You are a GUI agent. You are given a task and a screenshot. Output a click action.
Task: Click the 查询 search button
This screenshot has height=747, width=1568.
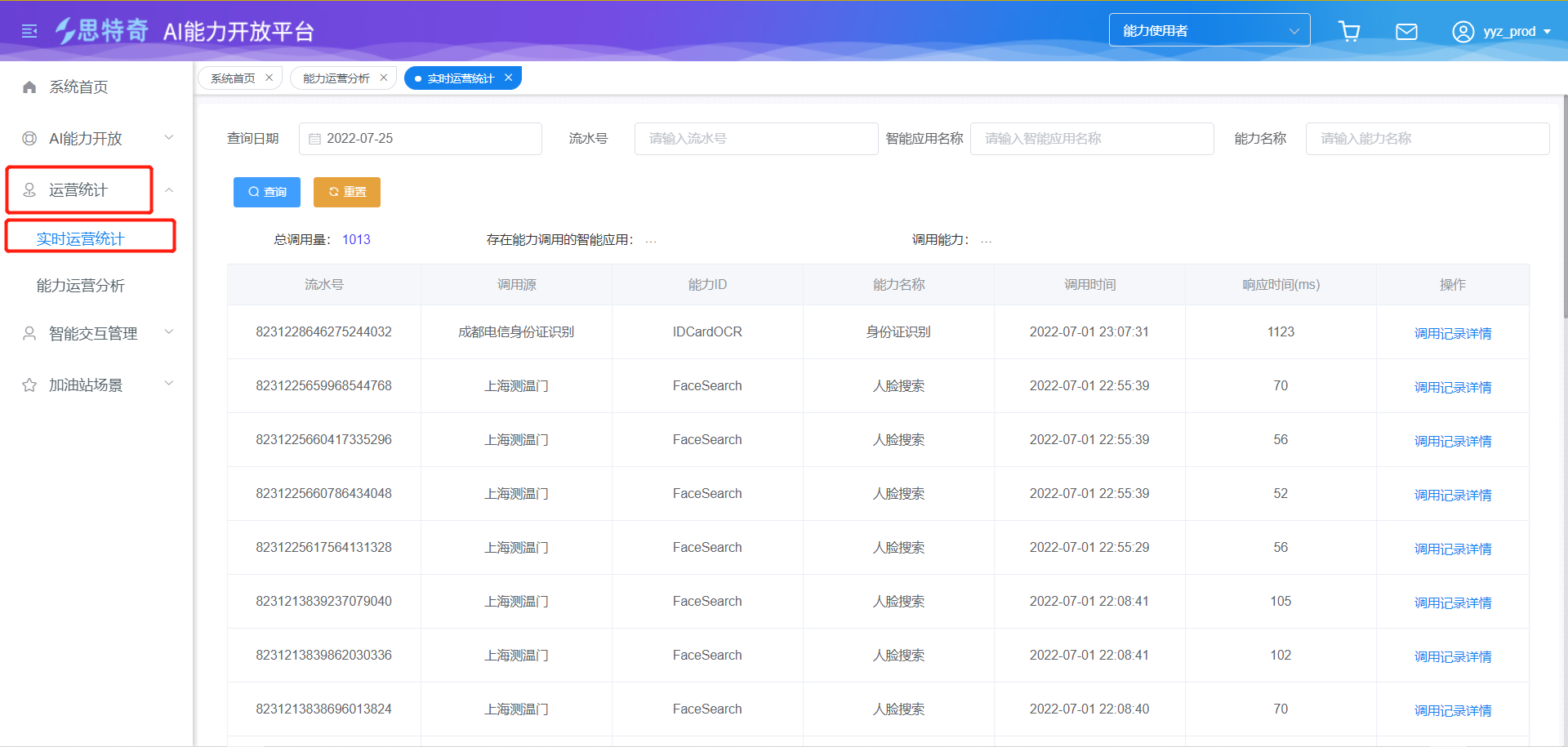[x=267, y=192]
